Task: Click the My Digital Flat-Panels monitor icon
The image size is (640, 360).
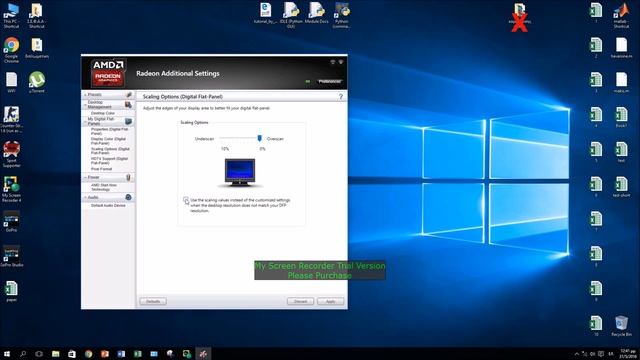Action: click(128, 121)
